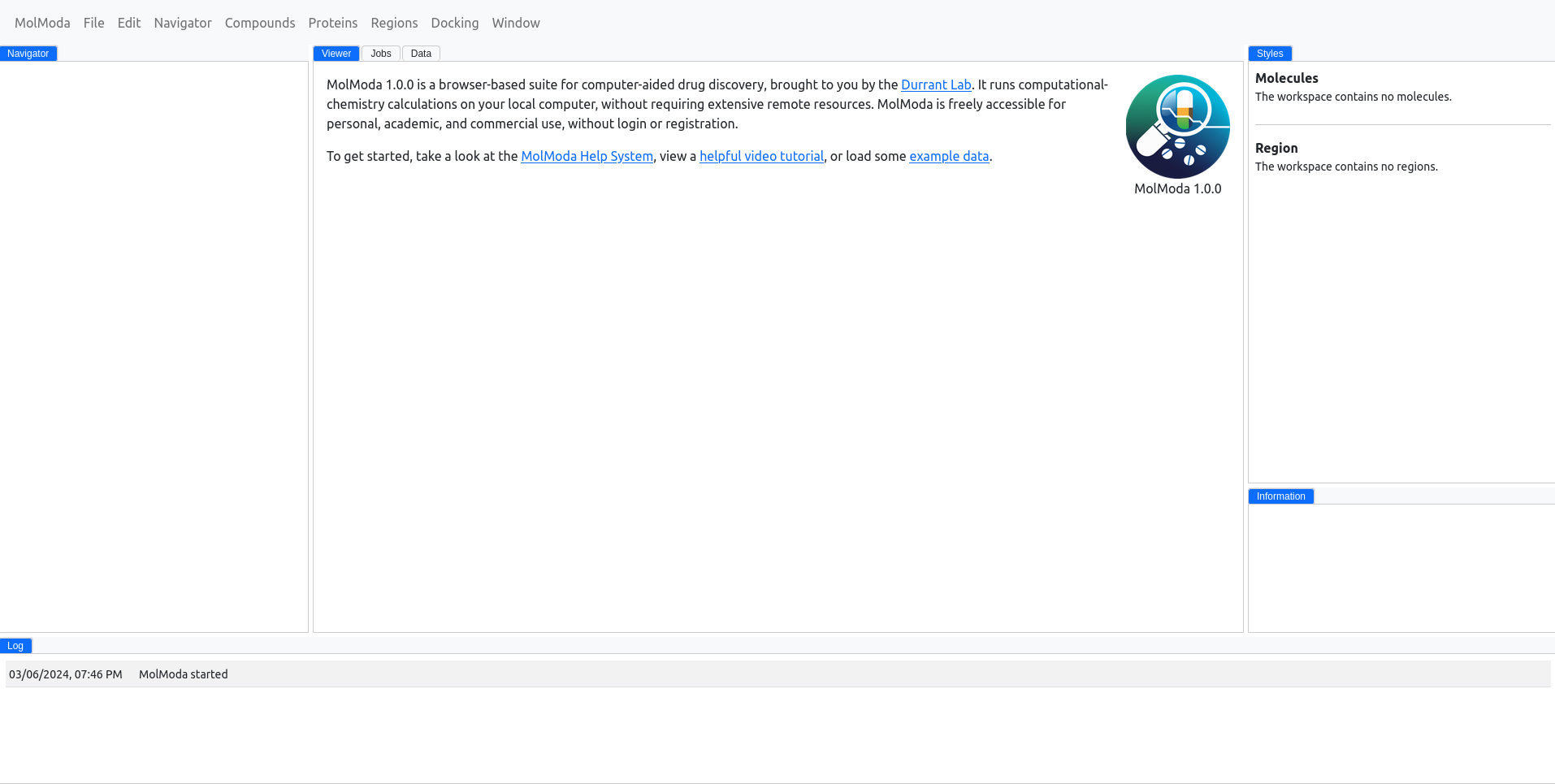Select the Information panel tab
The width and height of the screenshot is (1555, 784).
point(1280,496)
